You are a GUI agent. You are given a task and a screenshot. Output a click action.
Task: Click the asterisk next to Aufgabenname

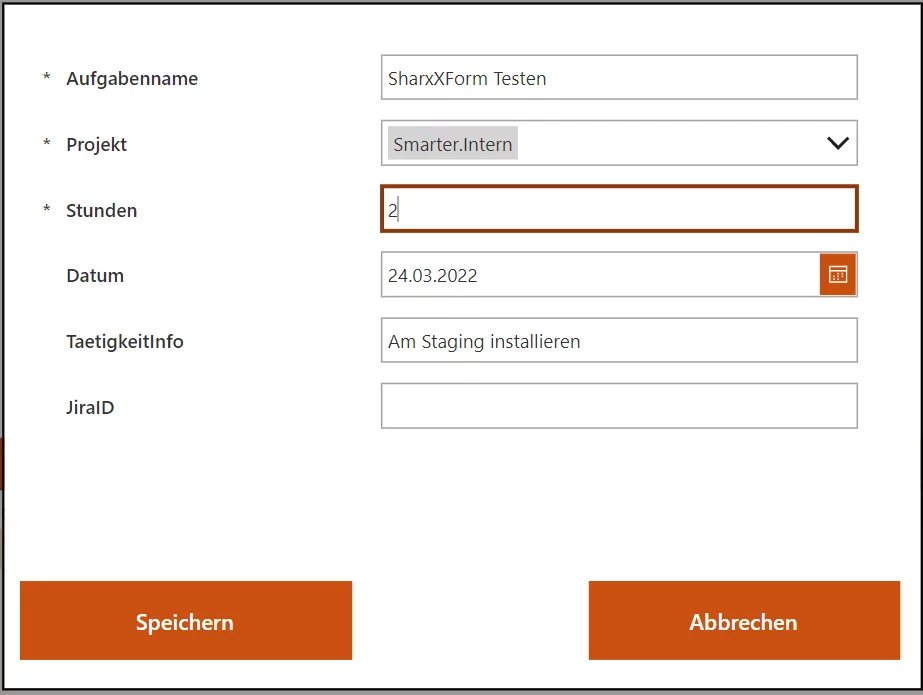(46, 78)
